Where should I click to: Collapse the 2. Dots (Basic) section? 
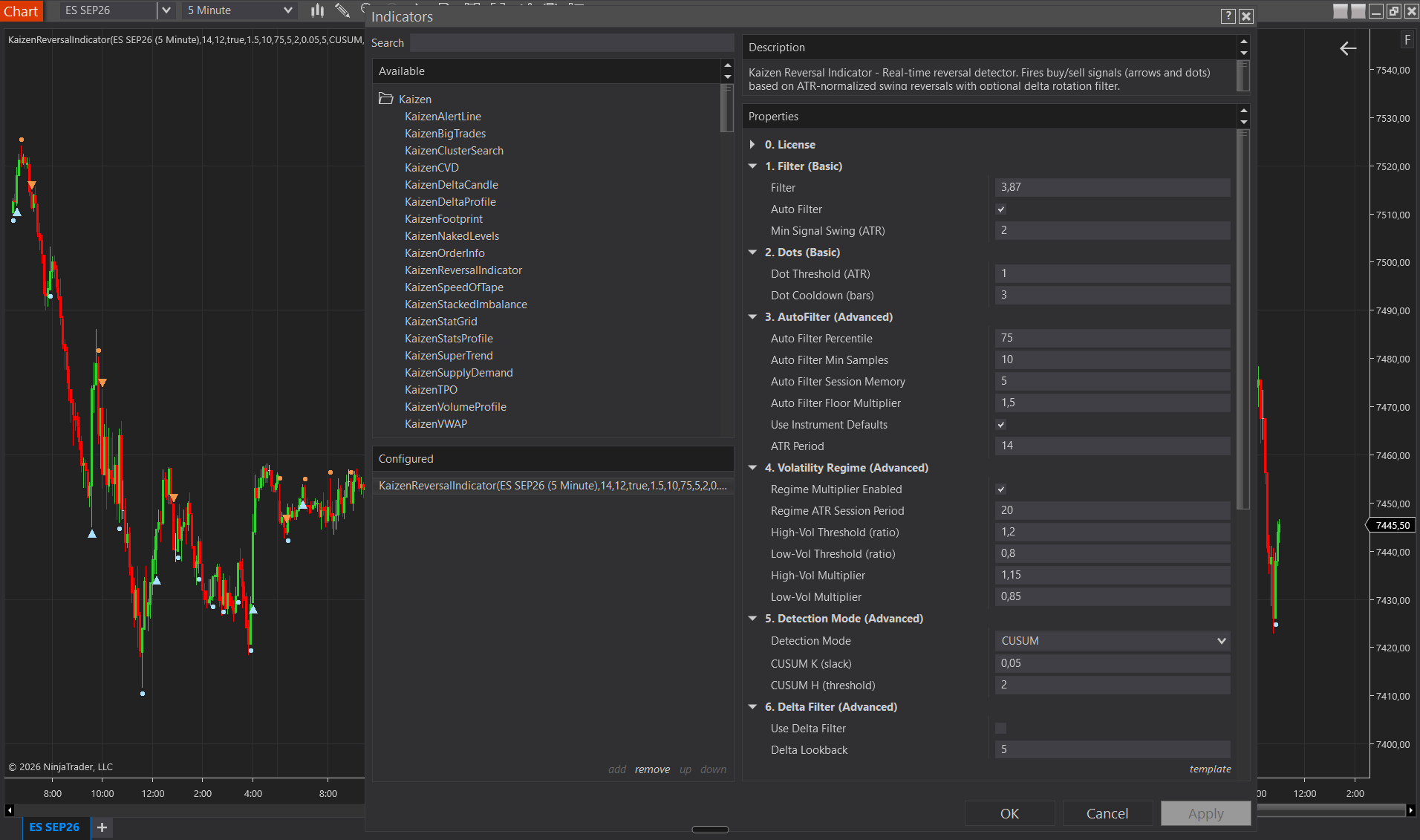[752, 253]
